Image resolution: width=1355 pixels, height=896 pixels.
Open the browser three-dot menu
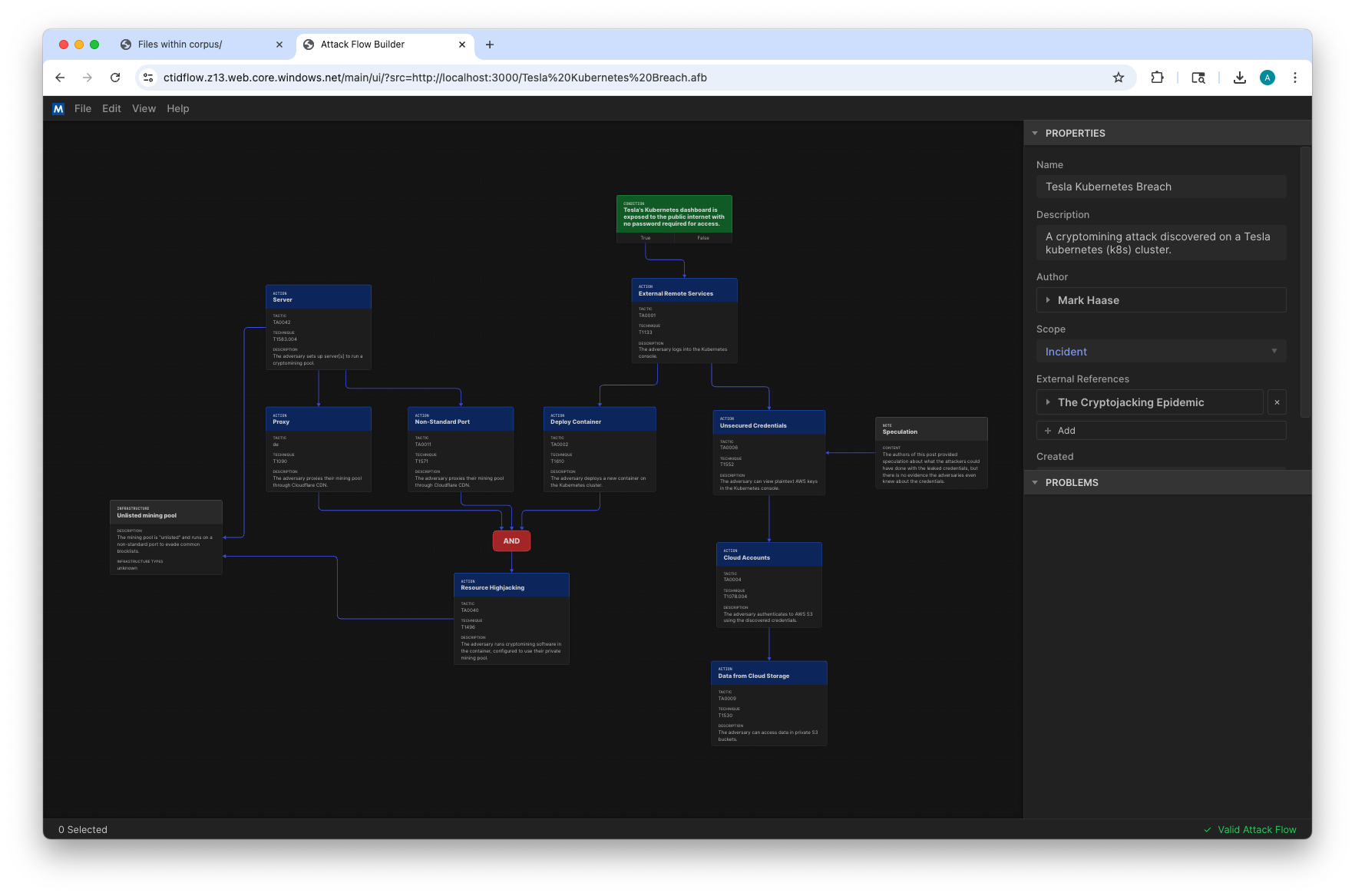[1295, 78]
